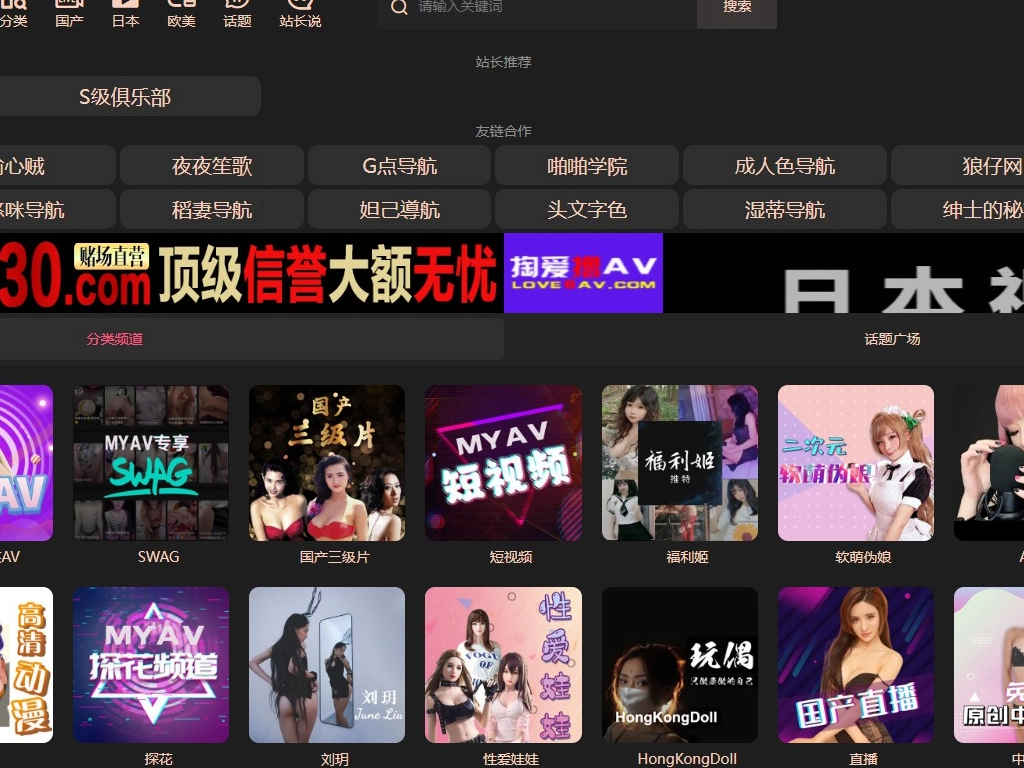
Task: Open the G点导航 partner link
Action: 399,166
